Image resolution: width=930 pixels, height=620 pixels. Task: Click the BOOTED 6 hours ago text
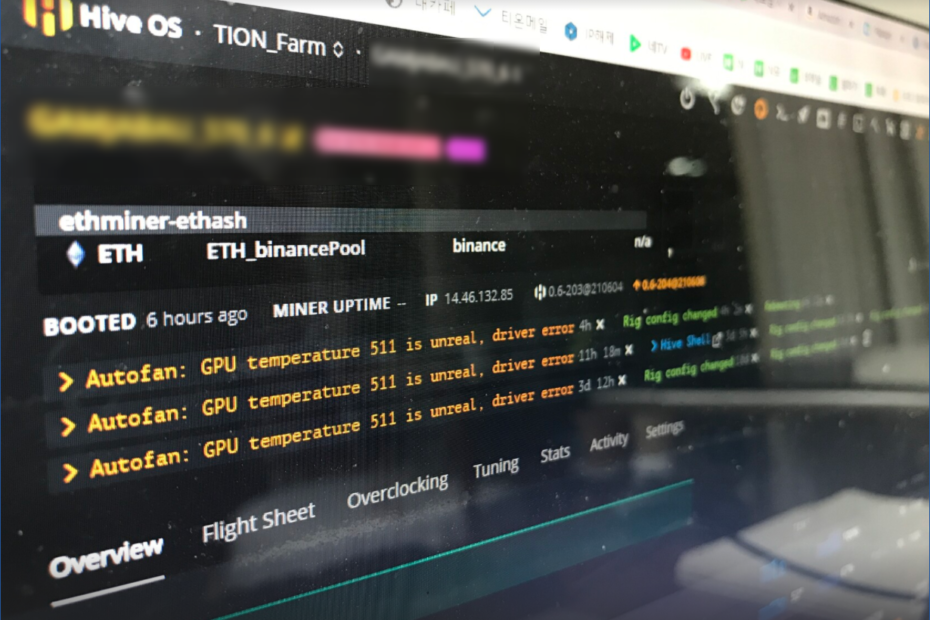pos(145,321)
